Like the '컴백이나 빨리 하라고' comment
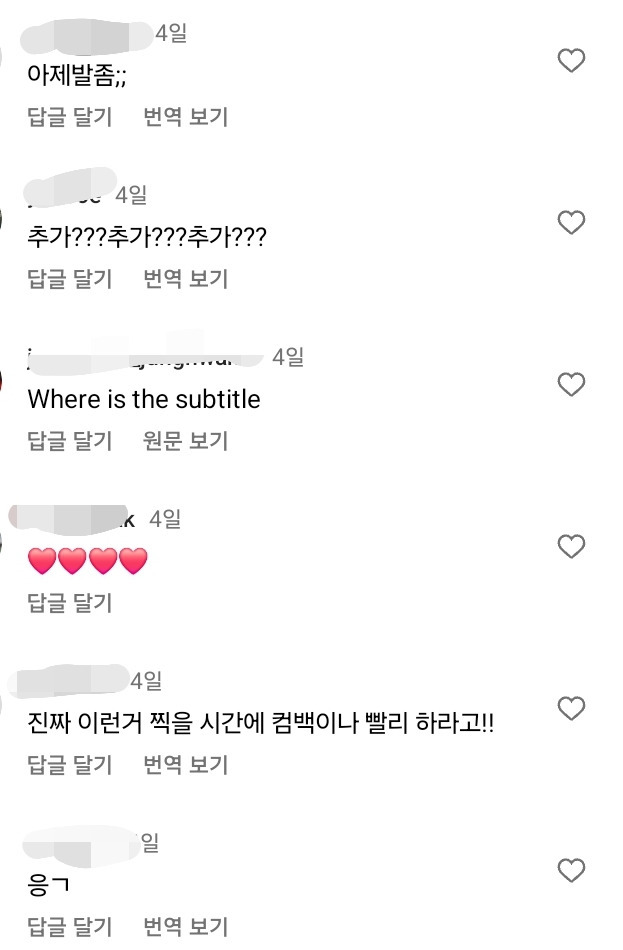 571,709
